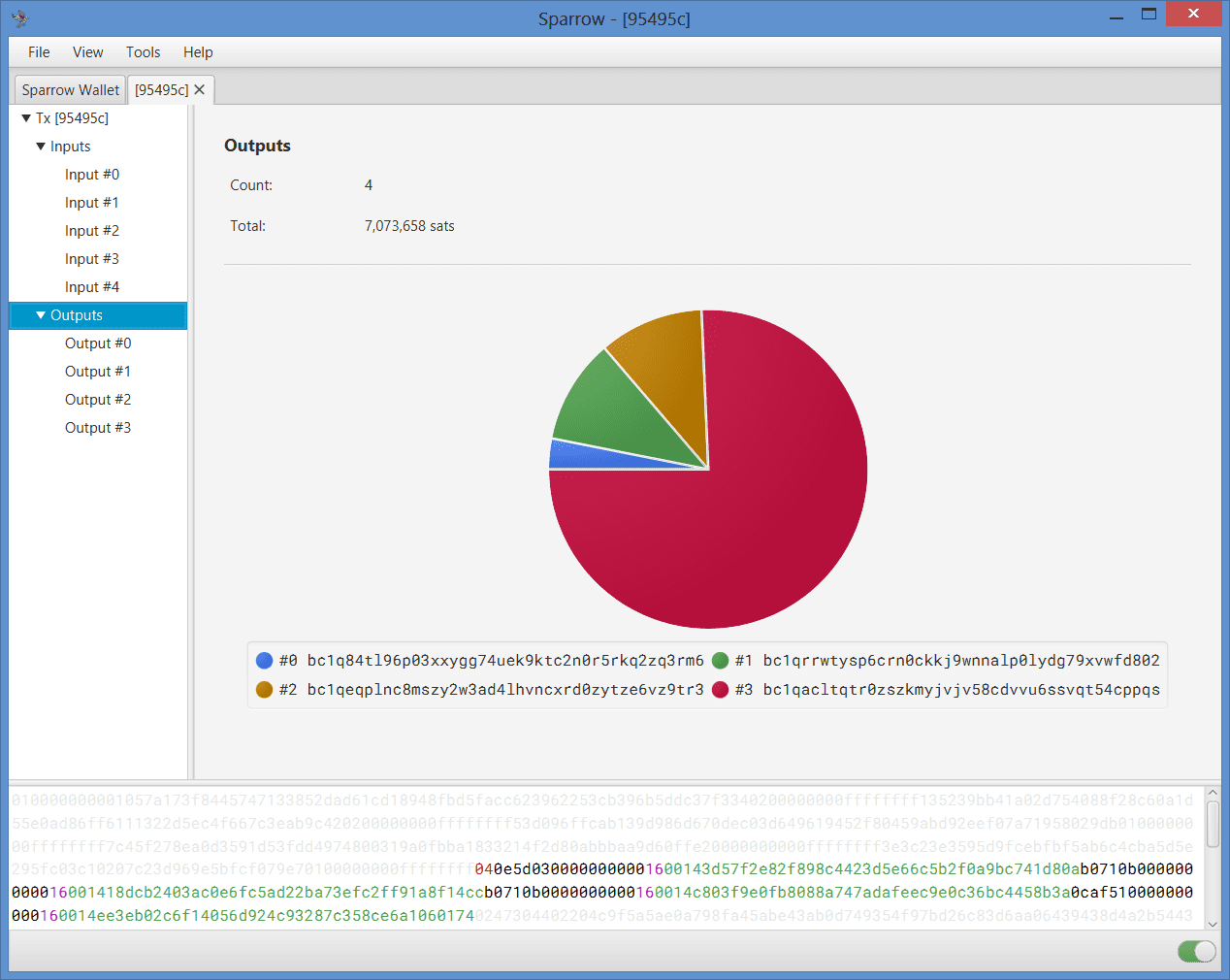This screenshot has height=980, width=1230.
Task: Click the red legend dot for output #3
Action: coord(720,690)
